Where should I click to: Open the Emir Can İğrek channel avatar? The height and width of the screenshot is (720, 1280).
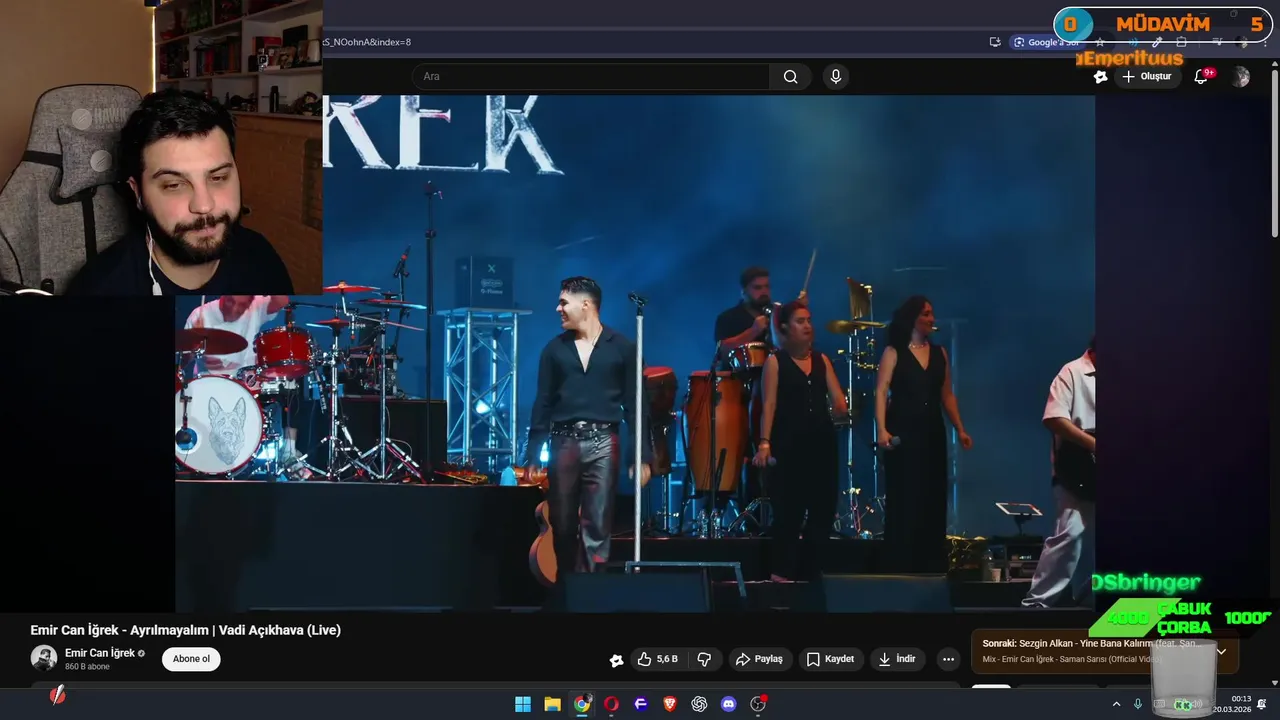point(44,658)
